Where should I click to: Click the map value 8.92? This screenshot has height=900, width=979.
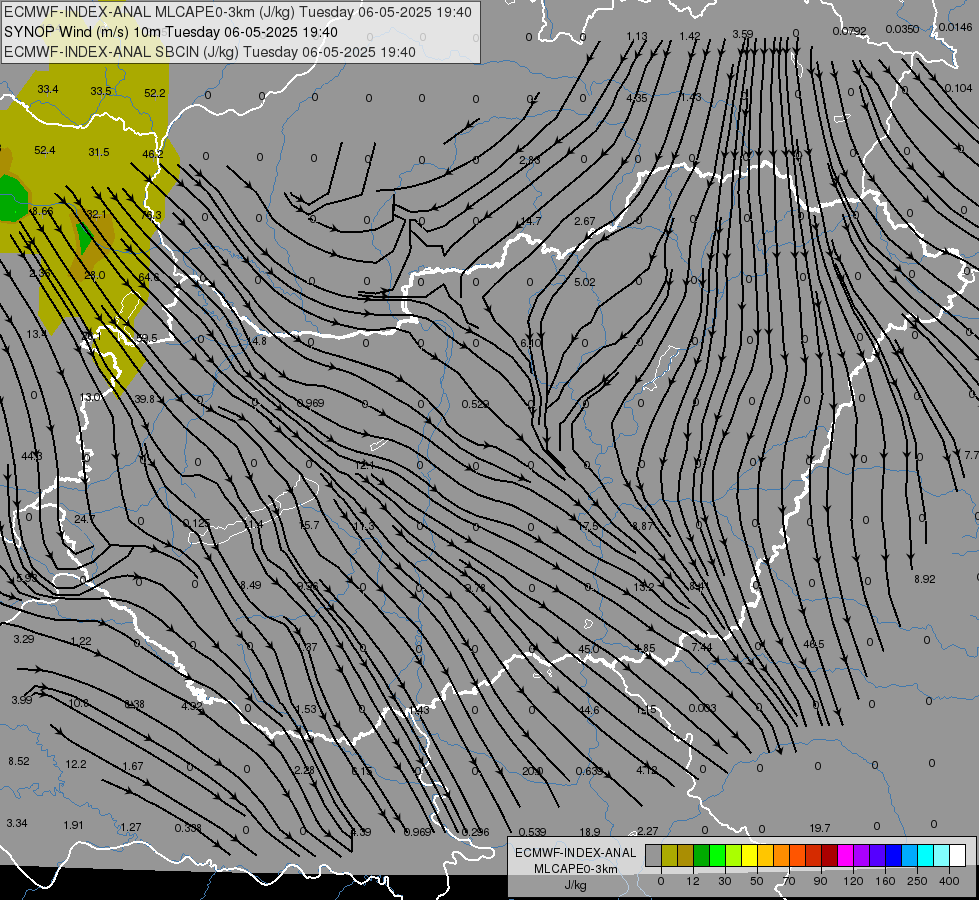(925, 579)
